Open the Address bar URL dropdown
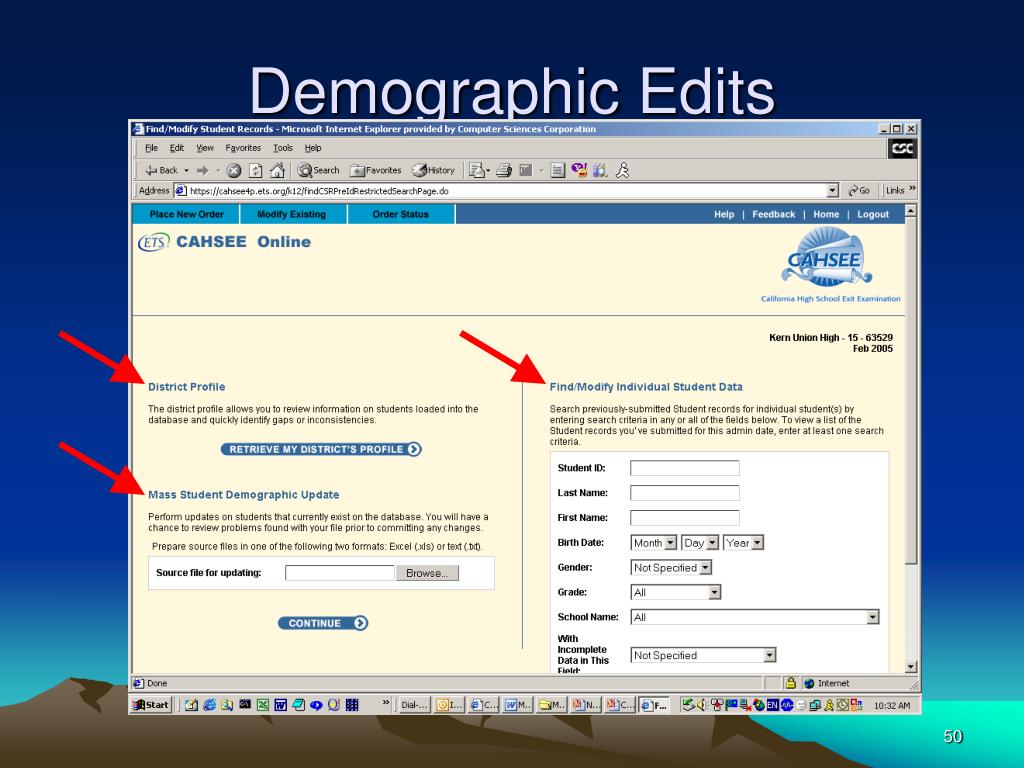 point(832,191)
